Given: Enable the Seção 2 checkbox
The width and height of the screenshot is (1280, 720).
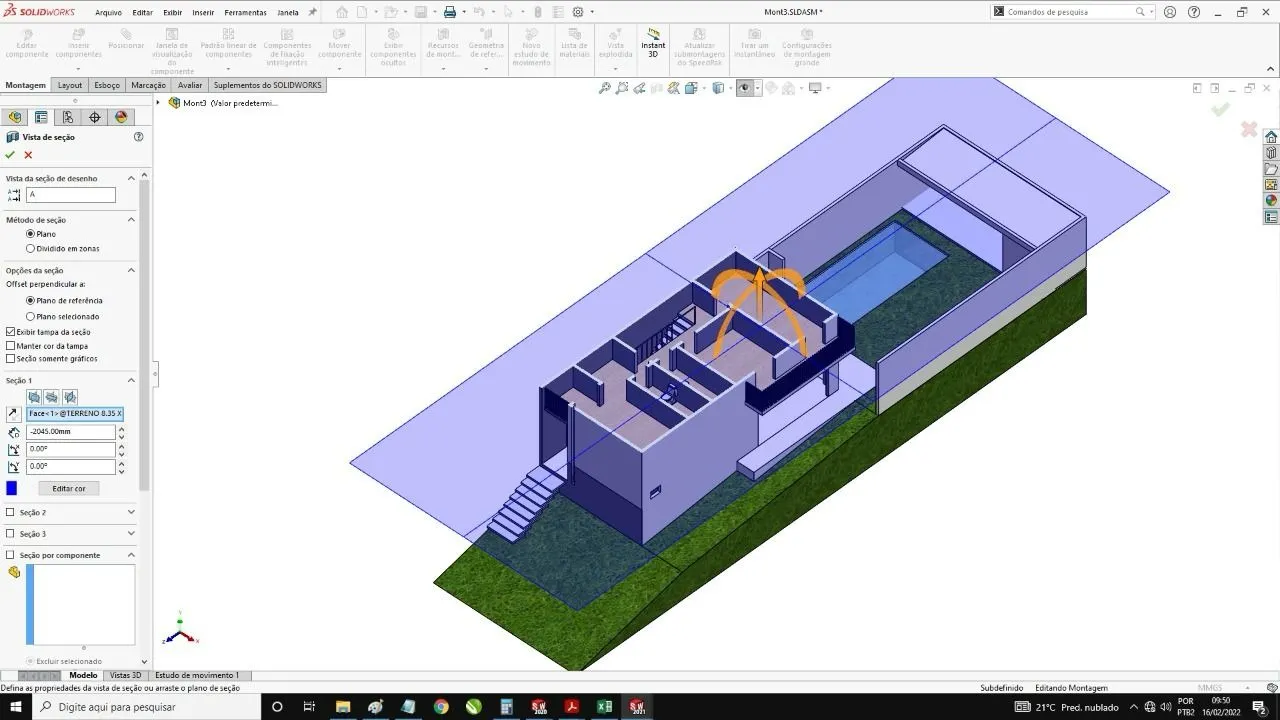Looking at the screenshot, I should pos(11,512).
